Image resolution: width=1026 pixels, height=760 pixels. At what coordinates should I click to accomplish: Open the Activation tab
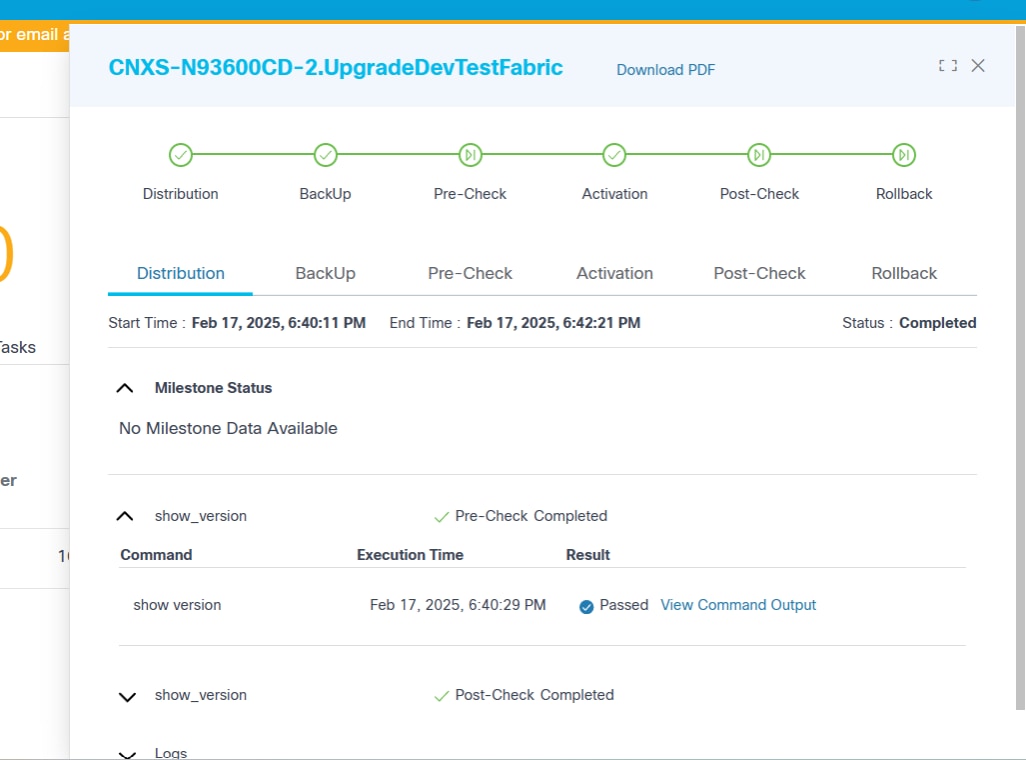click(x=614, y=273)
